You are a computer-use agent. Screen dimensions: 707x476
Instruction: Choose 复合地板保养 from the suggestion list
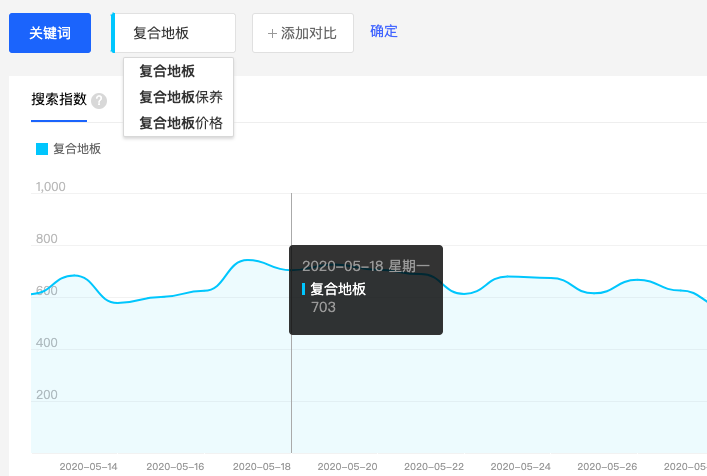[180, 97]
